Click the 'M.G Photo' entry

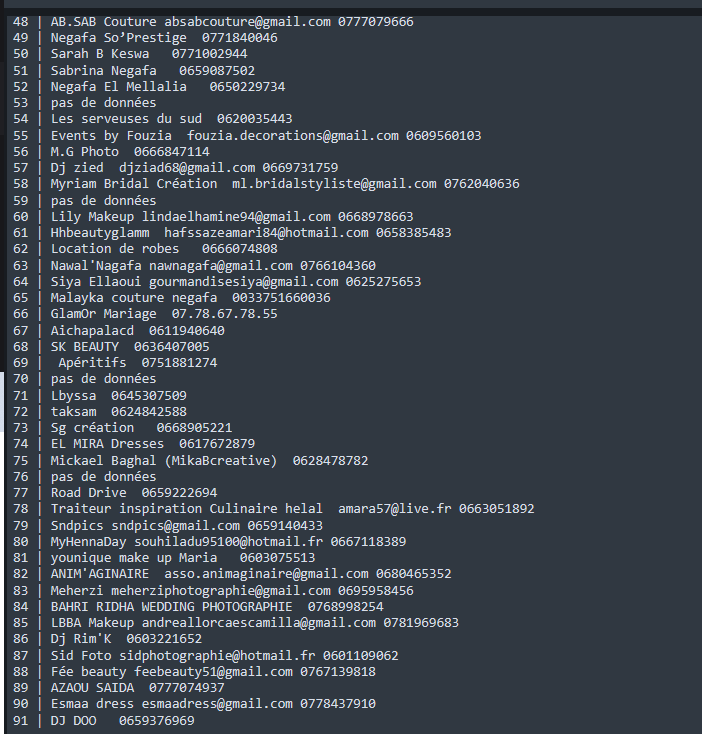[85, 152]
